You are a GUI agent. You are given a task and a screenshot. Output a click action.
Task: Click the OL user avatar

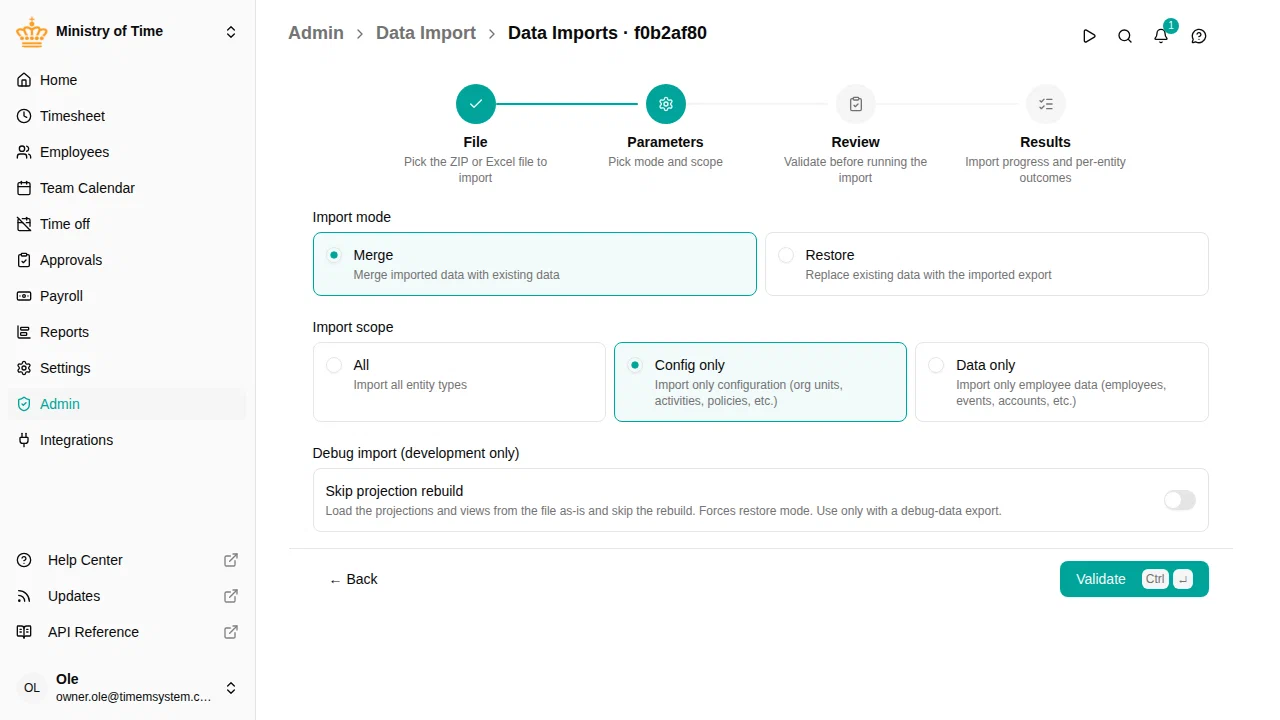(32, 688)
